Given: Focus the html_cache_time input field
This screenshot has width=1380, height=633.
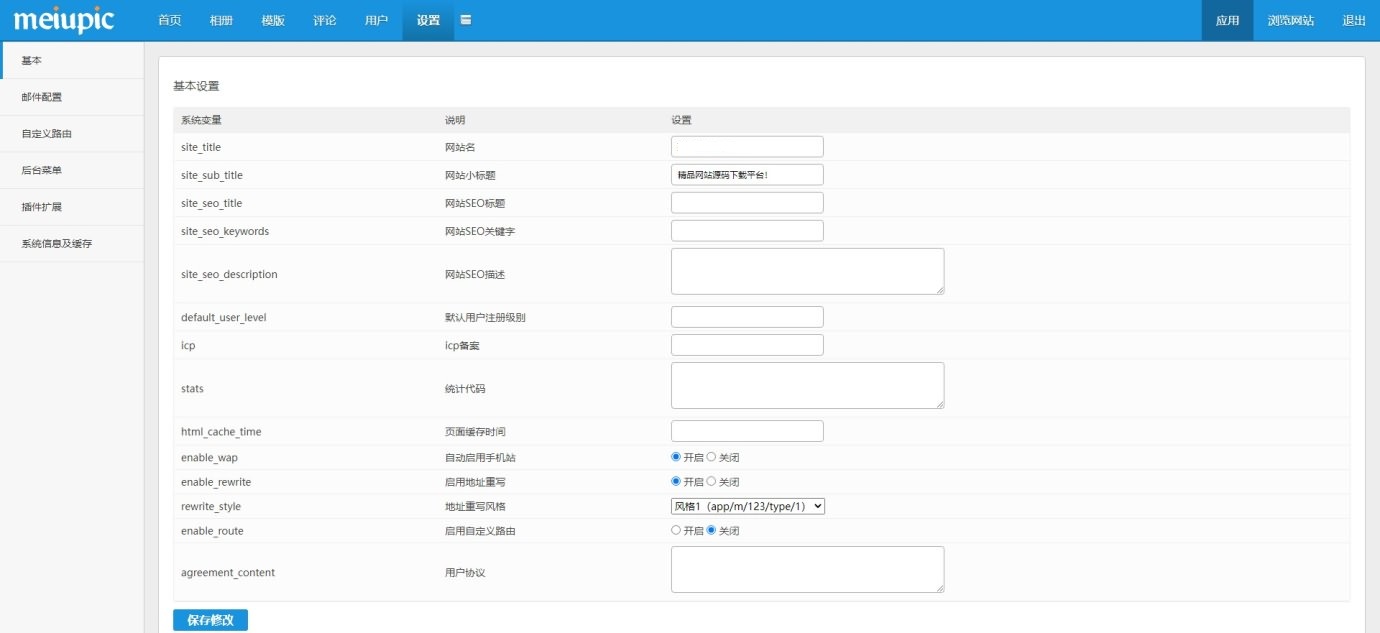Looking at the screenshot, I should pyautogui.click(x=747, y=431).
